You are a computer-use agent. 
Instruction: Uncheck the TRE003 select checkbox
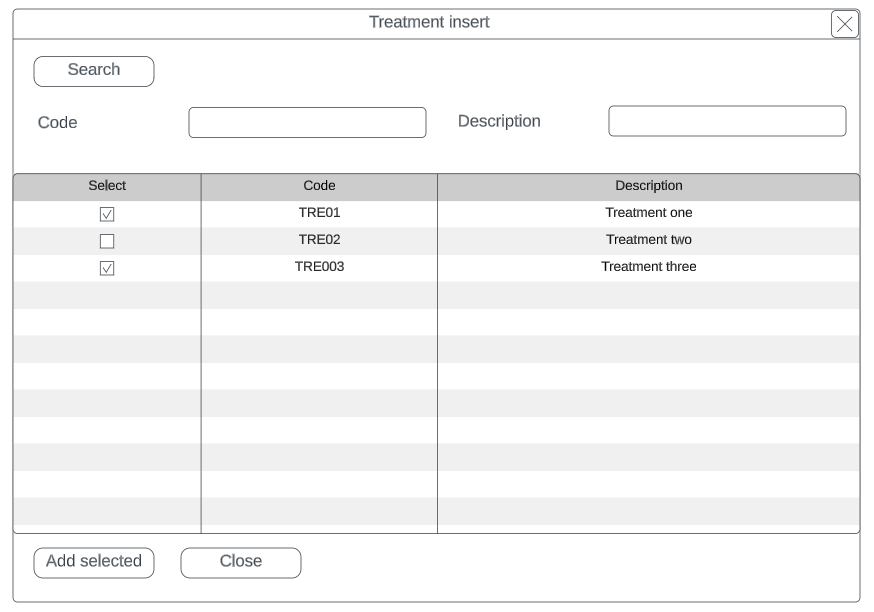pos(107,268)
